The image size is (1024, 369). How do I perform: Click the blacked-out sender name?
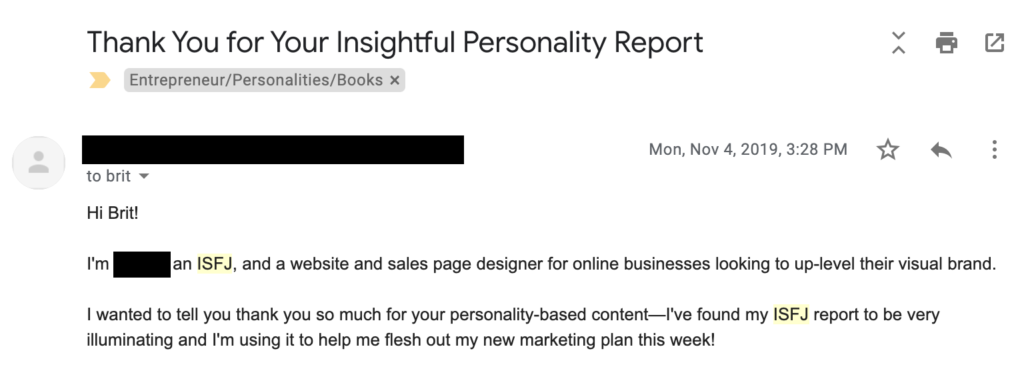click(273, 150)
